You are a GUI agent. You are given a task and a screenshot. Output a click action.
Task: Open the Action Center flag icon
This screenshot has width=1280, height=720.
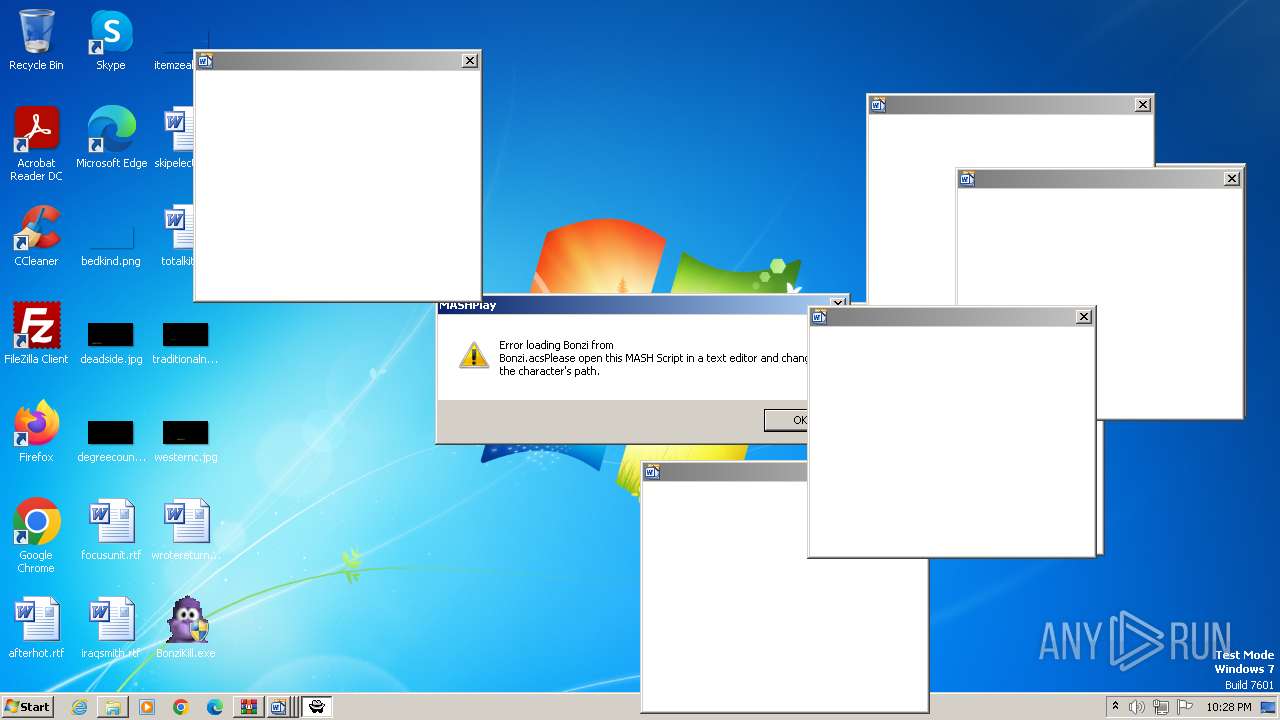pos(1184,707)
